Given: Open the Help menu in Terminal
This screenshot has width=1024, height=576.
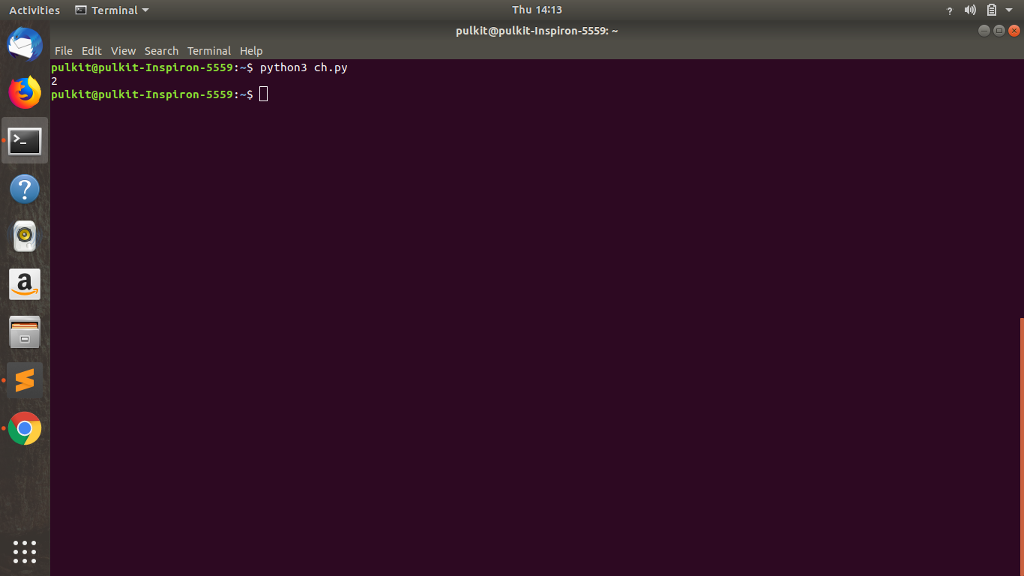Looking at the screenshot, I should 251,51.
